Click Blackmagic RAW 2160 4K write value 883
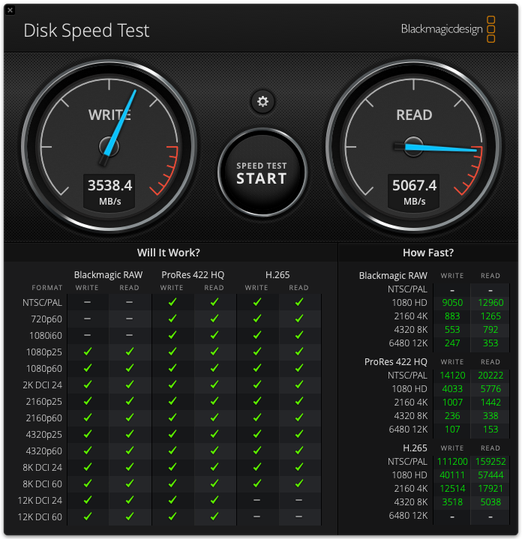Viewport: 522px width, 539px height. (x=452, y=316)
